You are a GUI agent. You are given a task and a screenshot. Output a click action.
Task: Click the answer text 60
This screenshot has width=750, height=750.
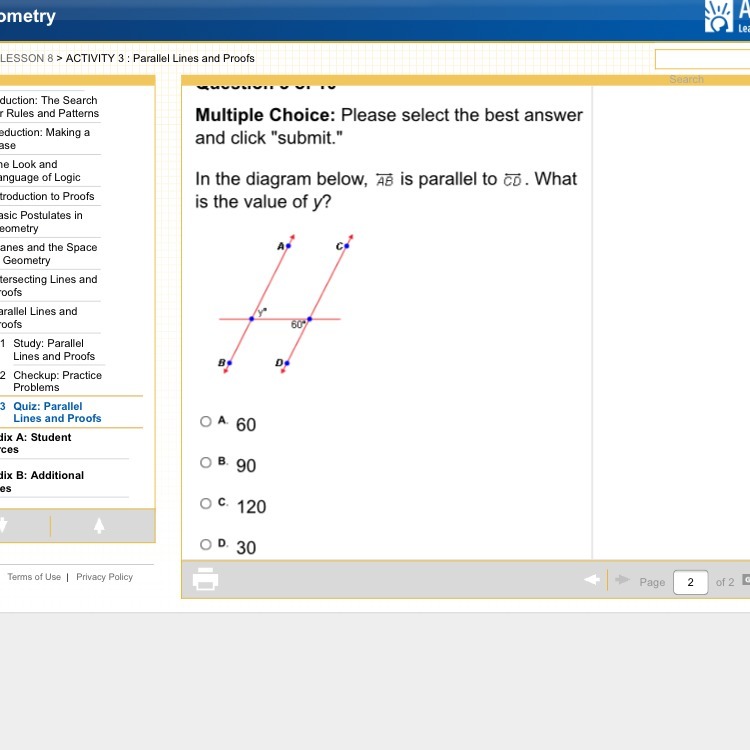(246, 425)
